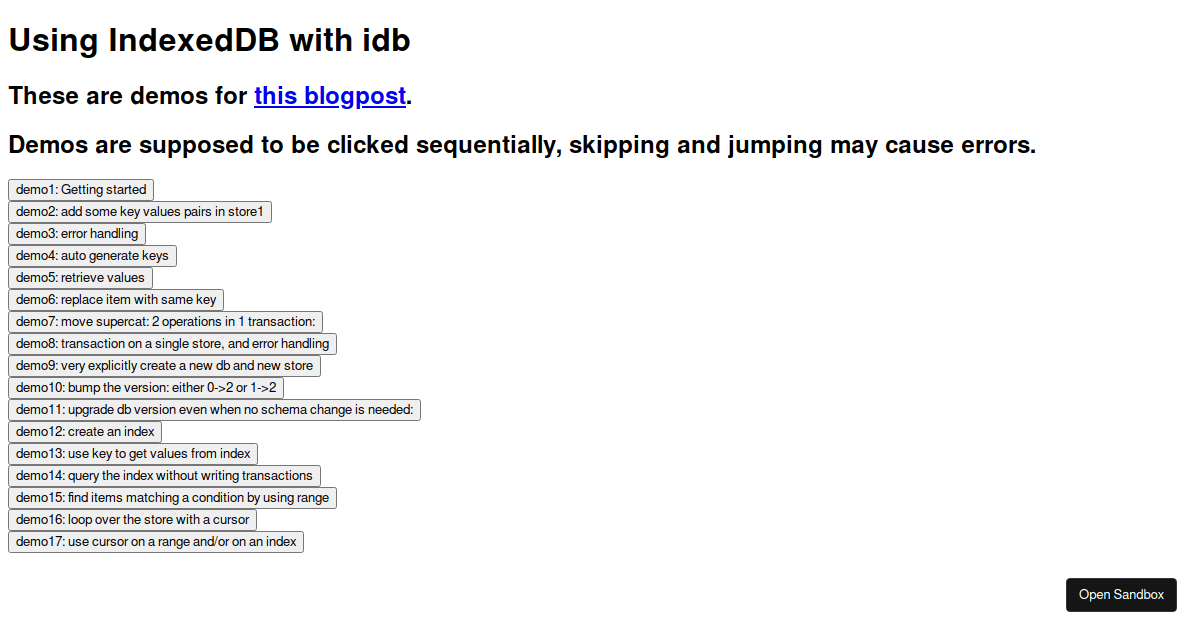The height and width of the screenshot is (630, 1200).
Task: Run demo15: find items using range
Action: pyautogui.click(x=171, y=497)
